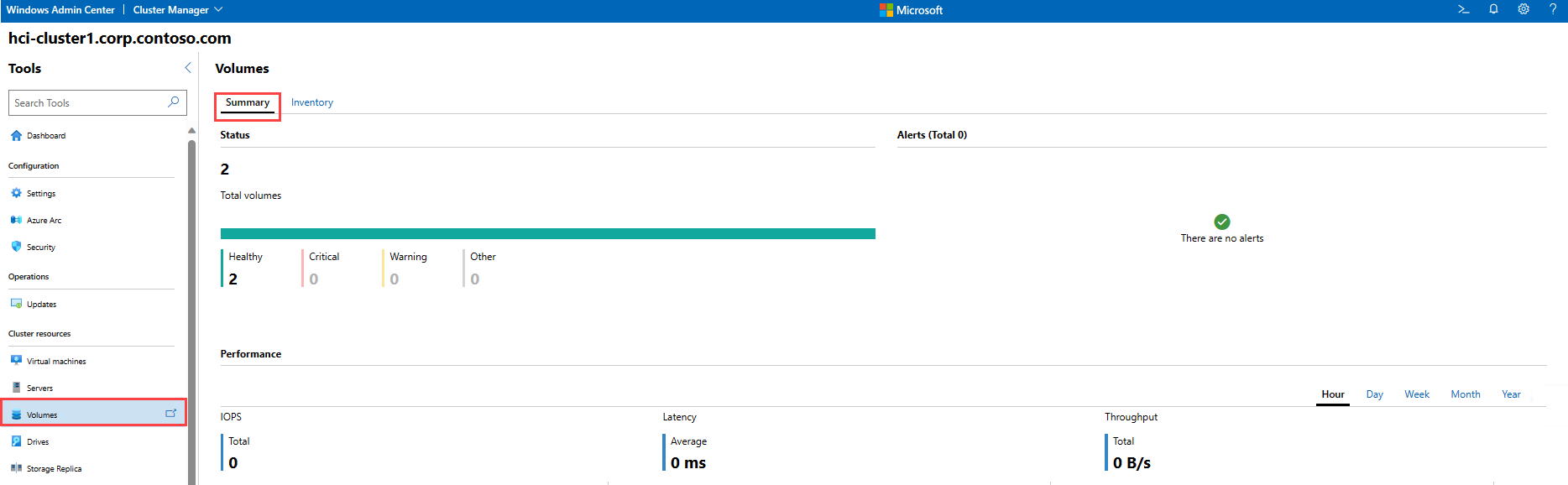This screenshot has height=485, width=1568.
Task: Open Storage Replica tool
Action: point(54,469)
